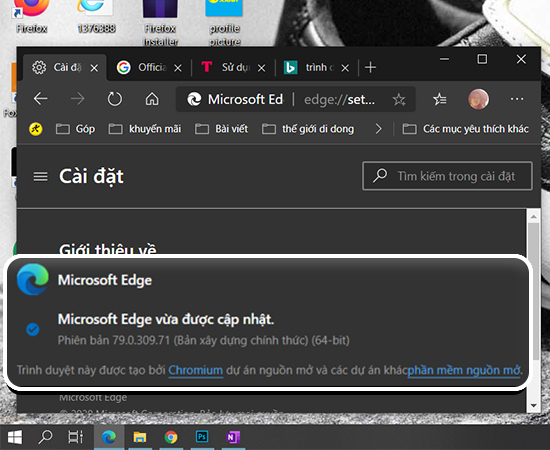Open the Edge settings and more menu

tap(517, 99)
